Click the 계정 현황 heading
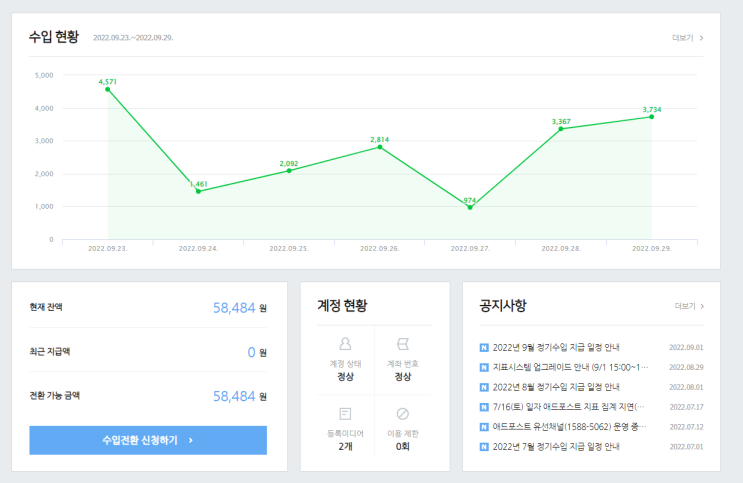Screen dimensions: 743x483 click(342, 305)
